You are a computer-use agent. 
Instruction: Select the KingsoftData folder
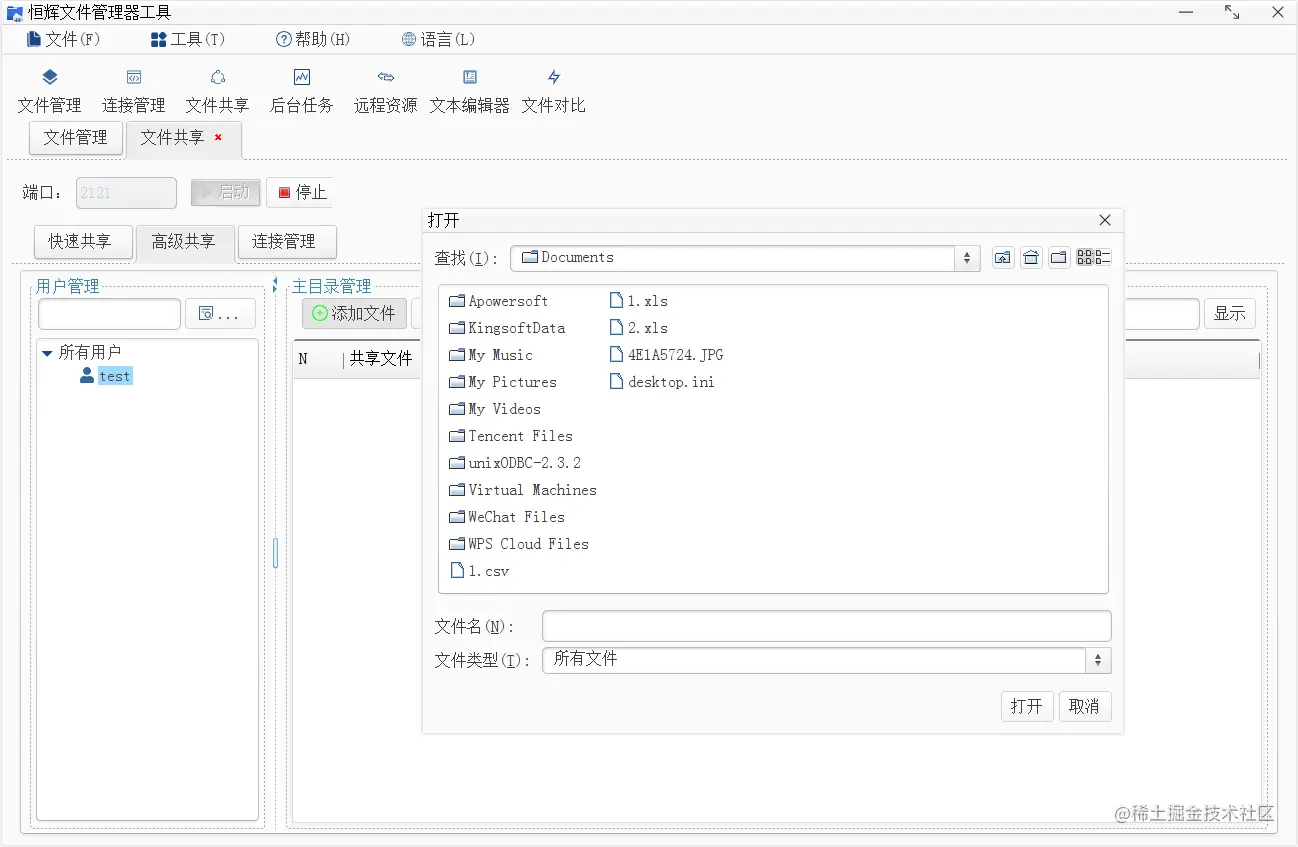[x=507, y=328]
